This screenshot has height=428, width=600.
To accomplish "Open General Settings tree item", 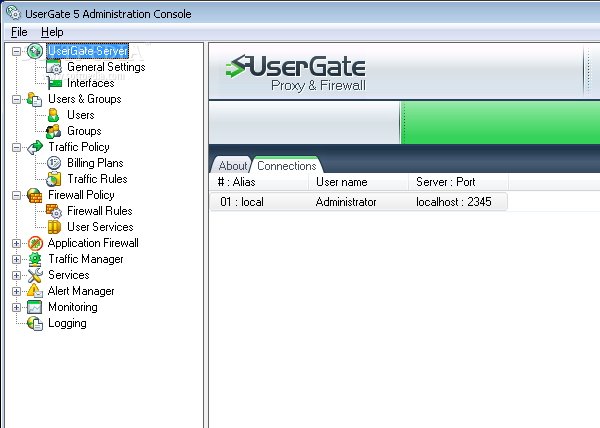I will (106, 67).
